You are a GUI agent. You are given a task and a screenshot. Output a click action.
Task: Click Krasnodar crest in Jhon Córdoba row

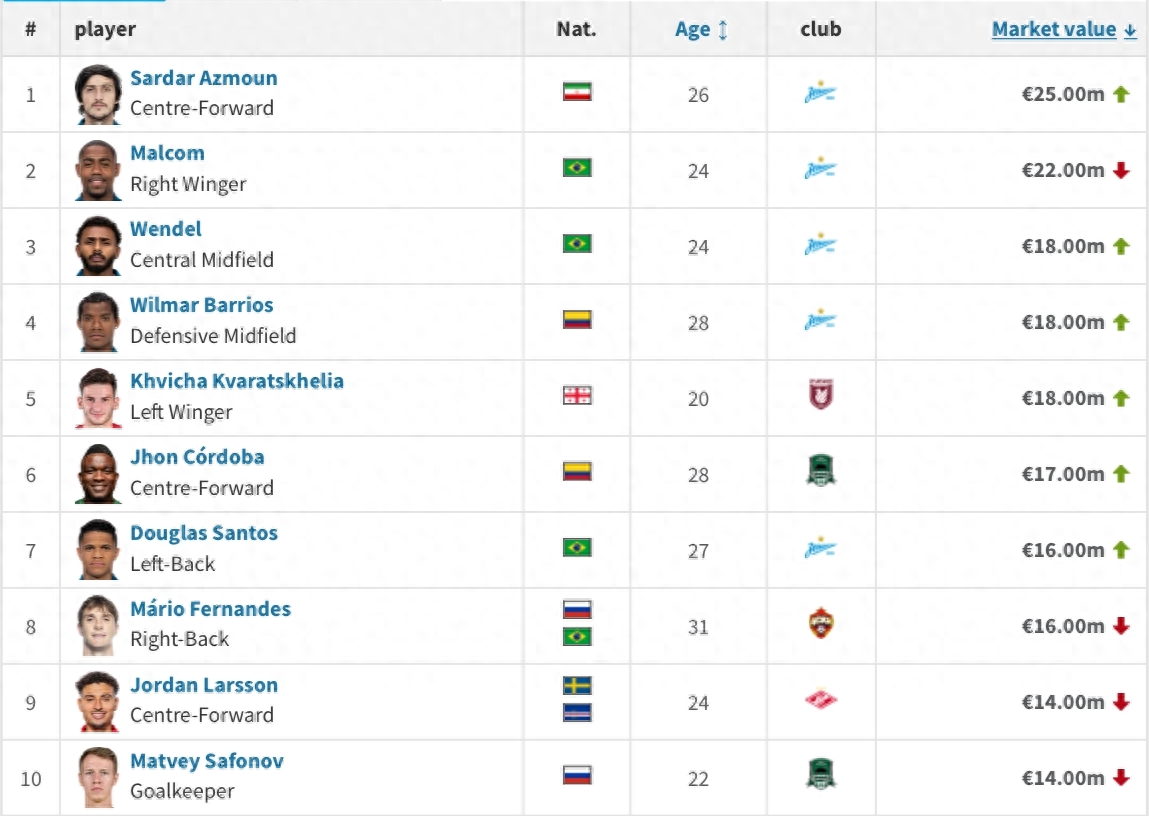pyautogui.click(x=820, y=472)
